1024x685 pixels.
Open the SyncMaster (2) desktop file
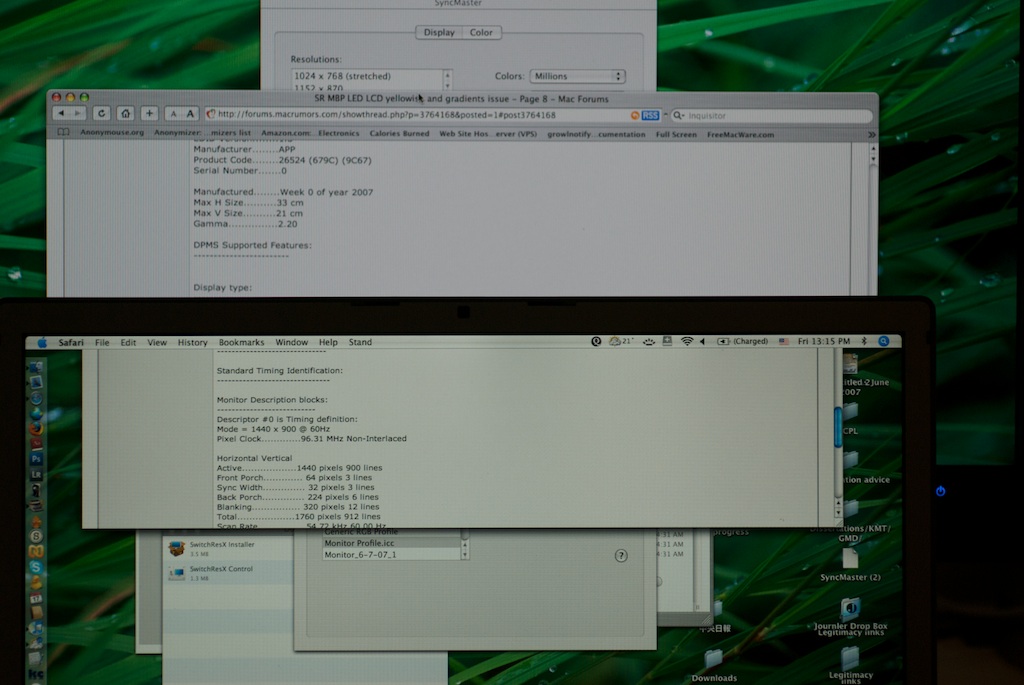click(x=850, y=565)
